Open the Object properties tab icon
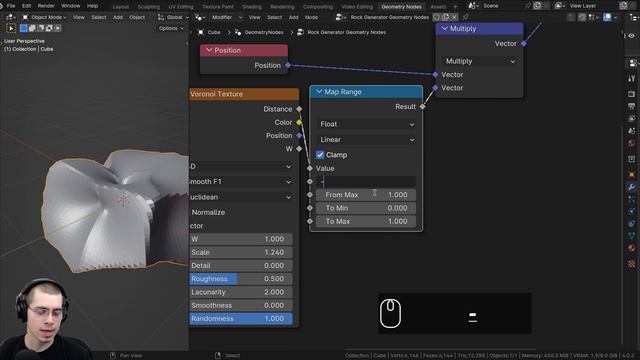Viewport: 640px width, 360px height. tap(632, 175)
